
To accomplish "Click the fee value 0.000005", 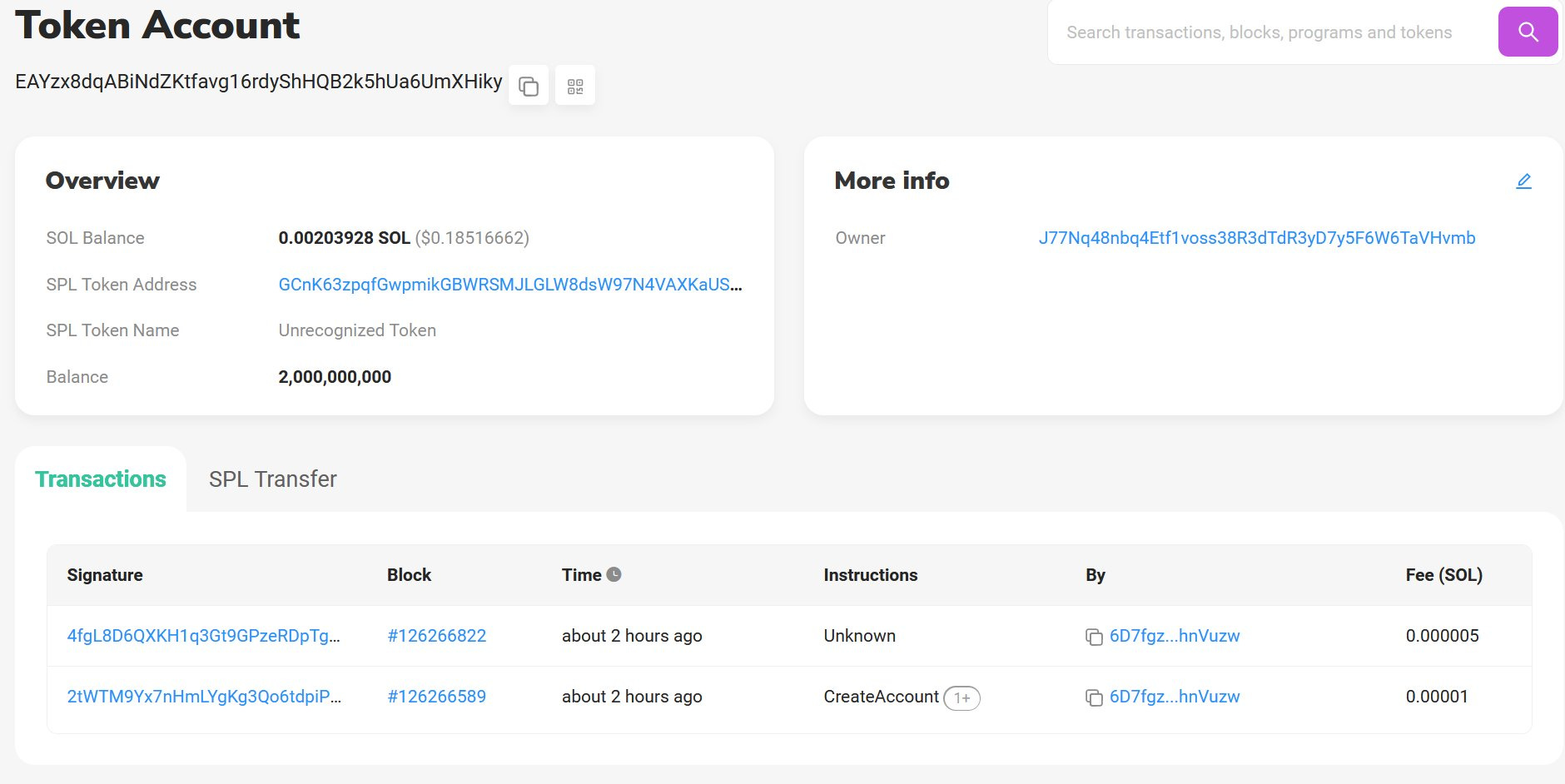I will point(1443,636).
